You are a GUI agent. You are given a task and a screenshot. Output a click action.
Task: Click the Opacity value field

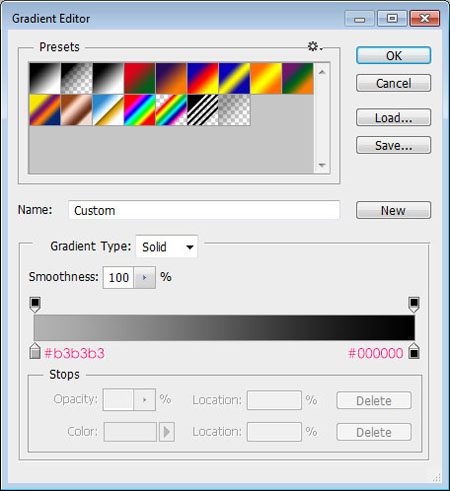(118, 399)
